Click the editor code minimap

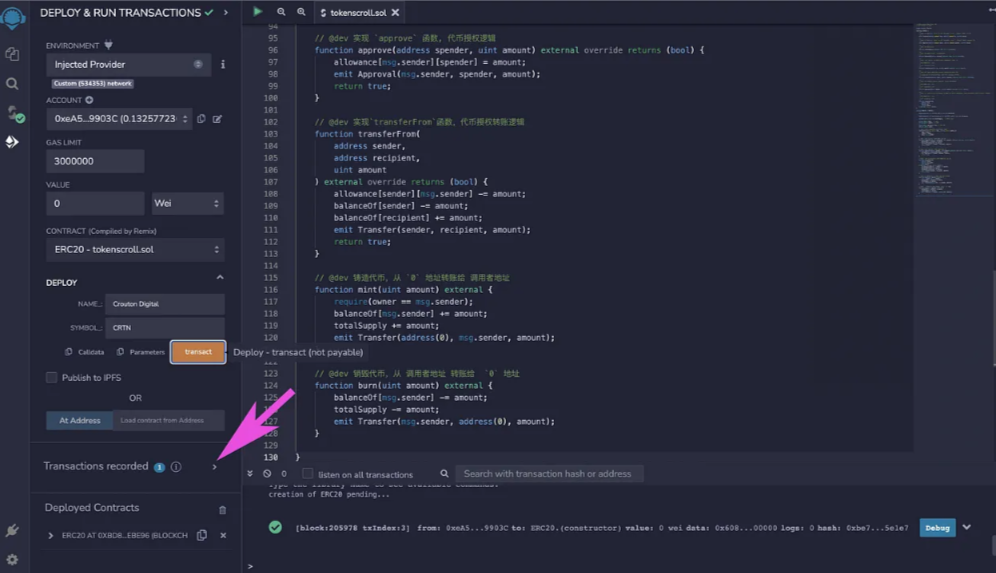952,108
